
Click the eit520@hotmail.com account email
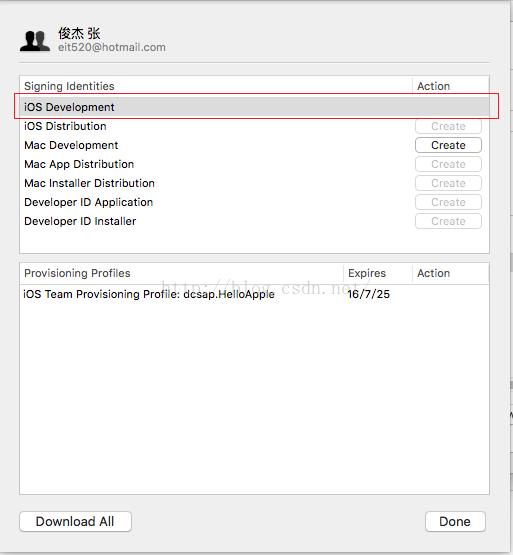(x=112, y=47)
